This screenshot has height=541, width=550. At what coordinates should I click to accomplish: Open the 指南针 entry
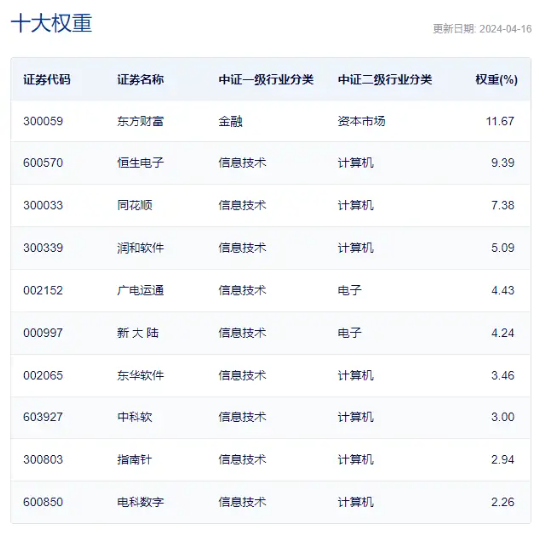click(135, 460)
